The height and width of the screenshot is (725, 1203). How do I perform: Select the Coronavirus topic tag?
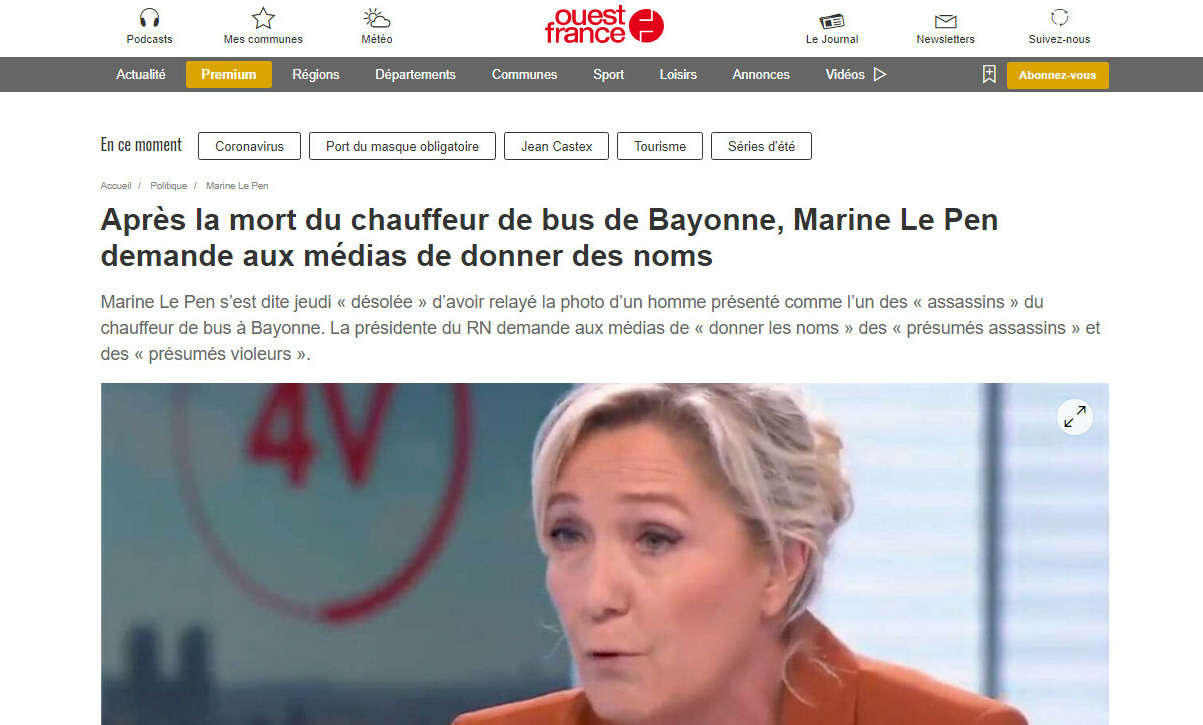pyautogui.click(x=249, y=146)
